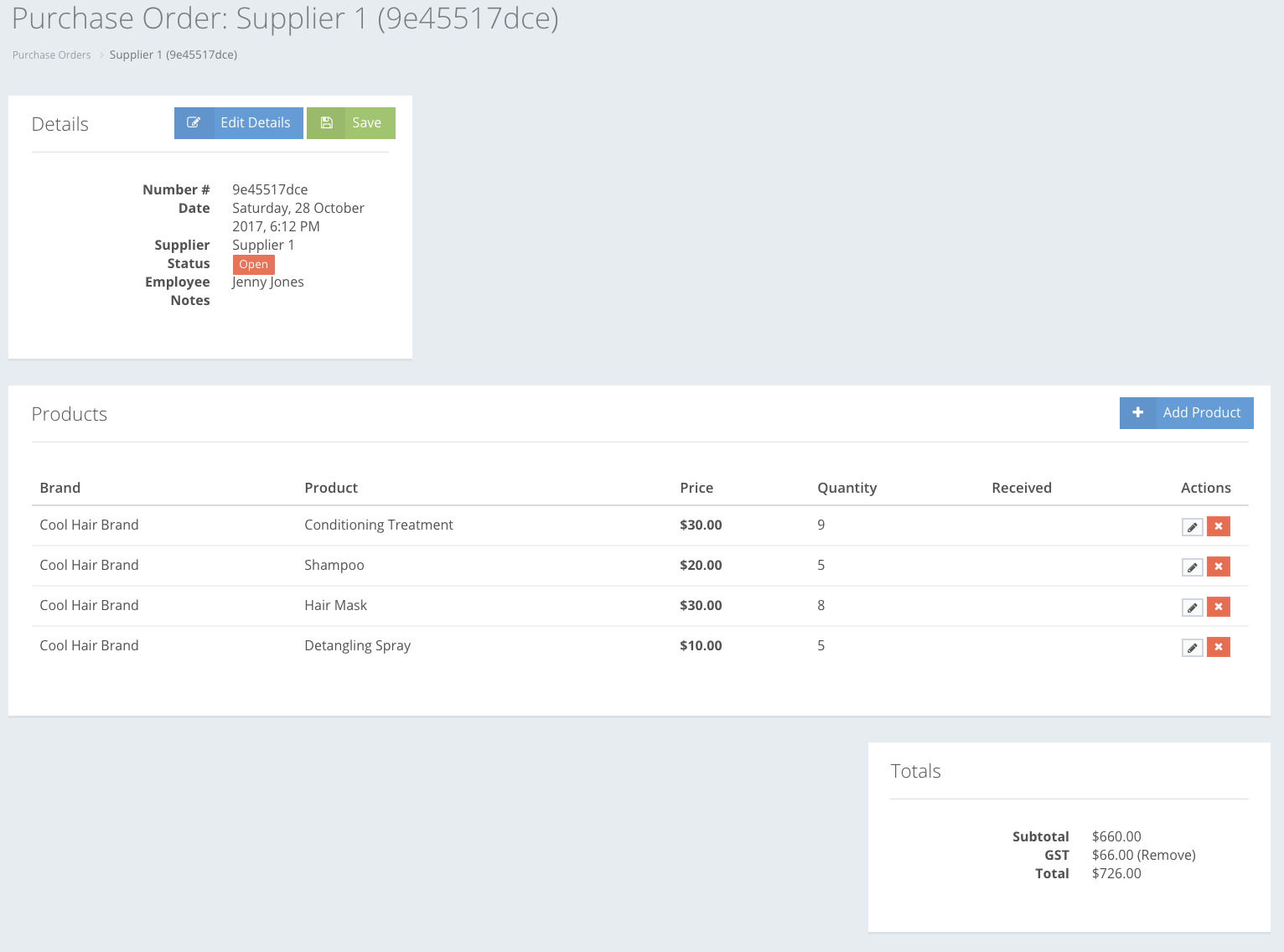The width and height of the screenshot is (1284, 952).
Task: Click the quantity 8 cell
Action: pos(821,605)
